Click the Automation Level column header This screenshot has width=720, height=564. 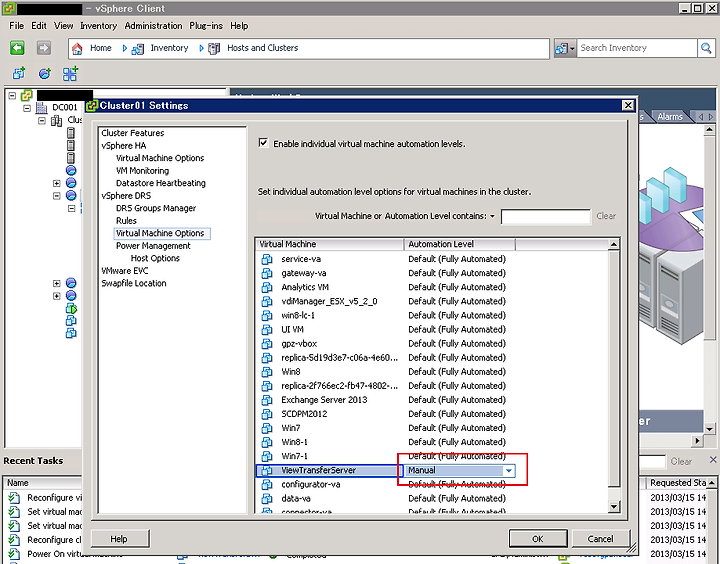pos(460,244)
